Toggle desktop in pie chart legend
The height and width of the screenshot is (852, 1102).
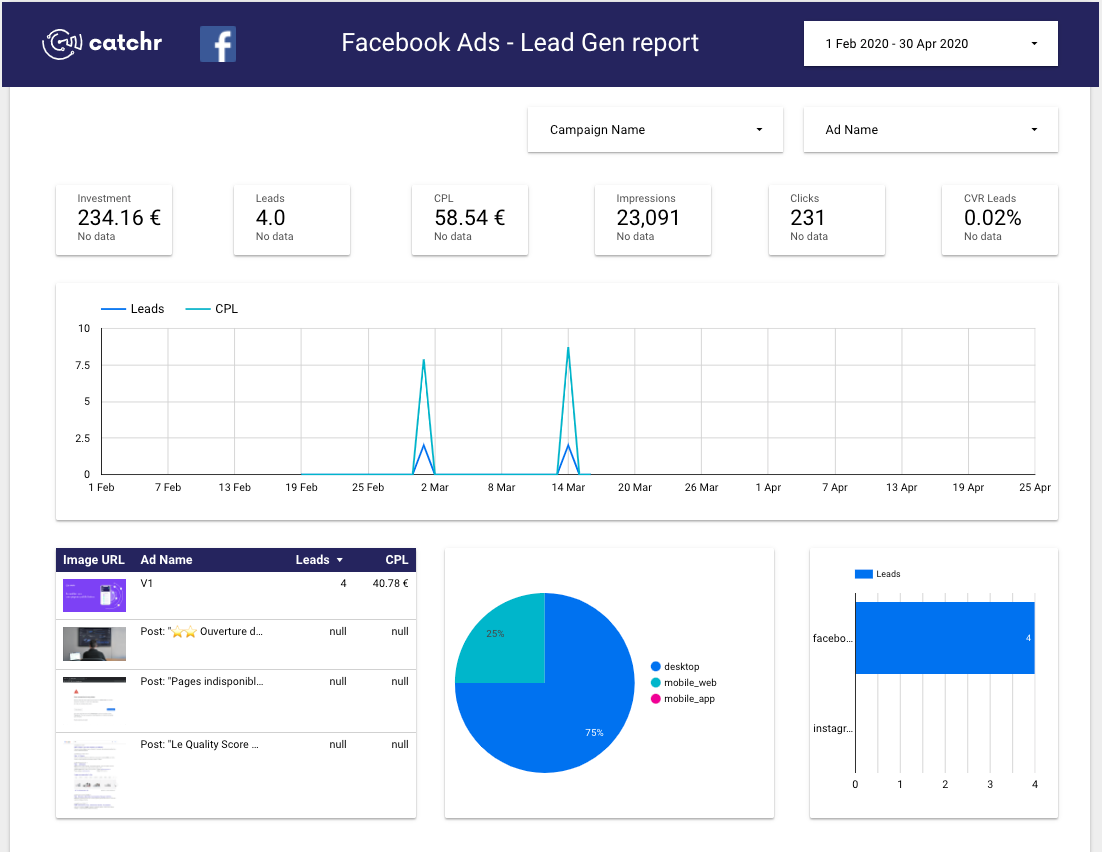point(680,666)
